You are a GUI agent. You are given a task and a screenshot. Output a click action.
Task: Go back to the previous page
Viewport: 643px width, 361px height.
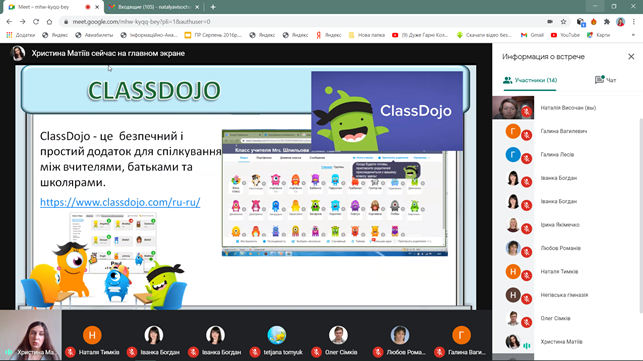(x=9, y=22)
